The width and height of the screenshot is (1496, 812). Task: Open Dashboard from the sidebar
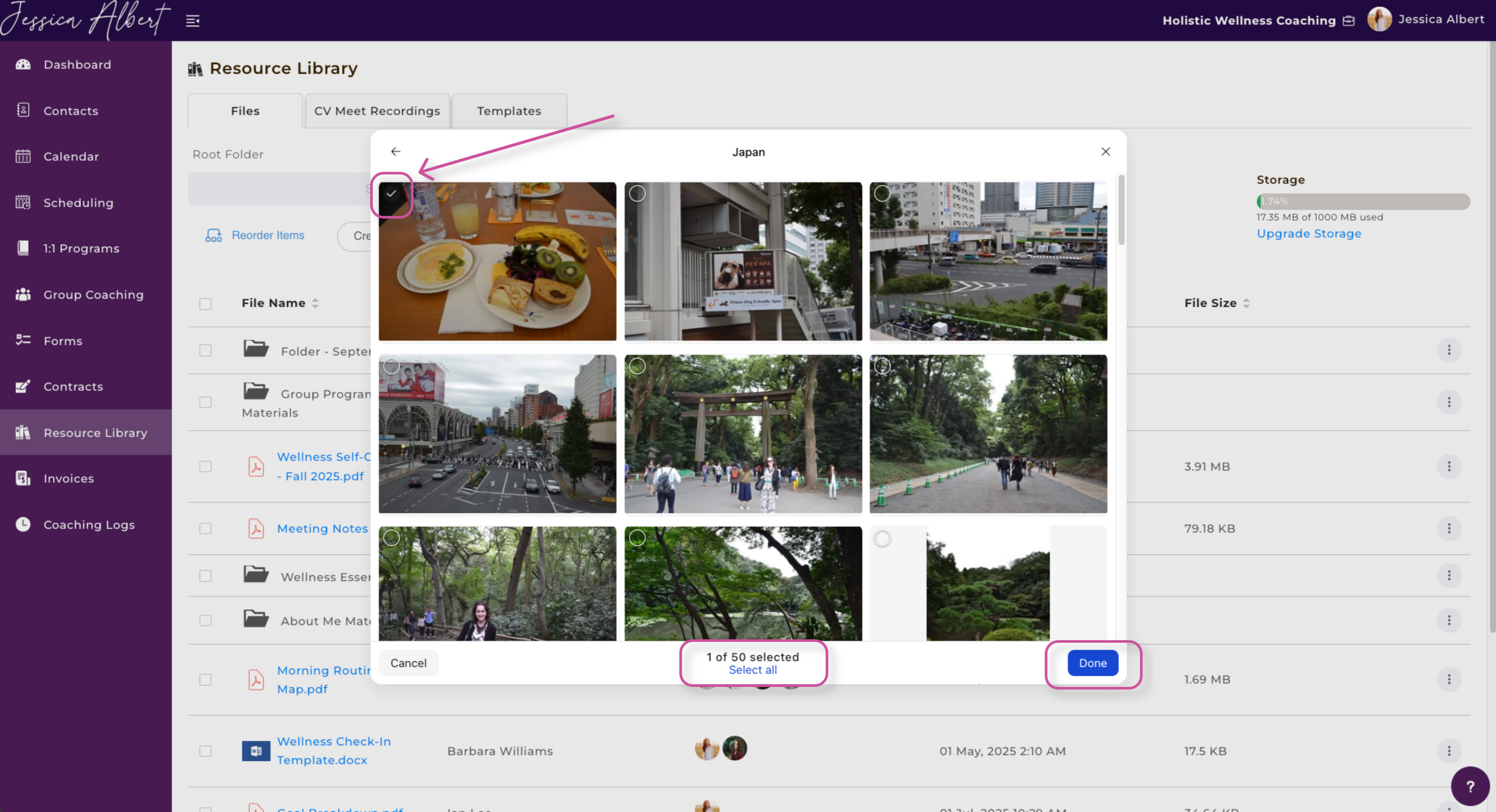(x=77, y=64)
